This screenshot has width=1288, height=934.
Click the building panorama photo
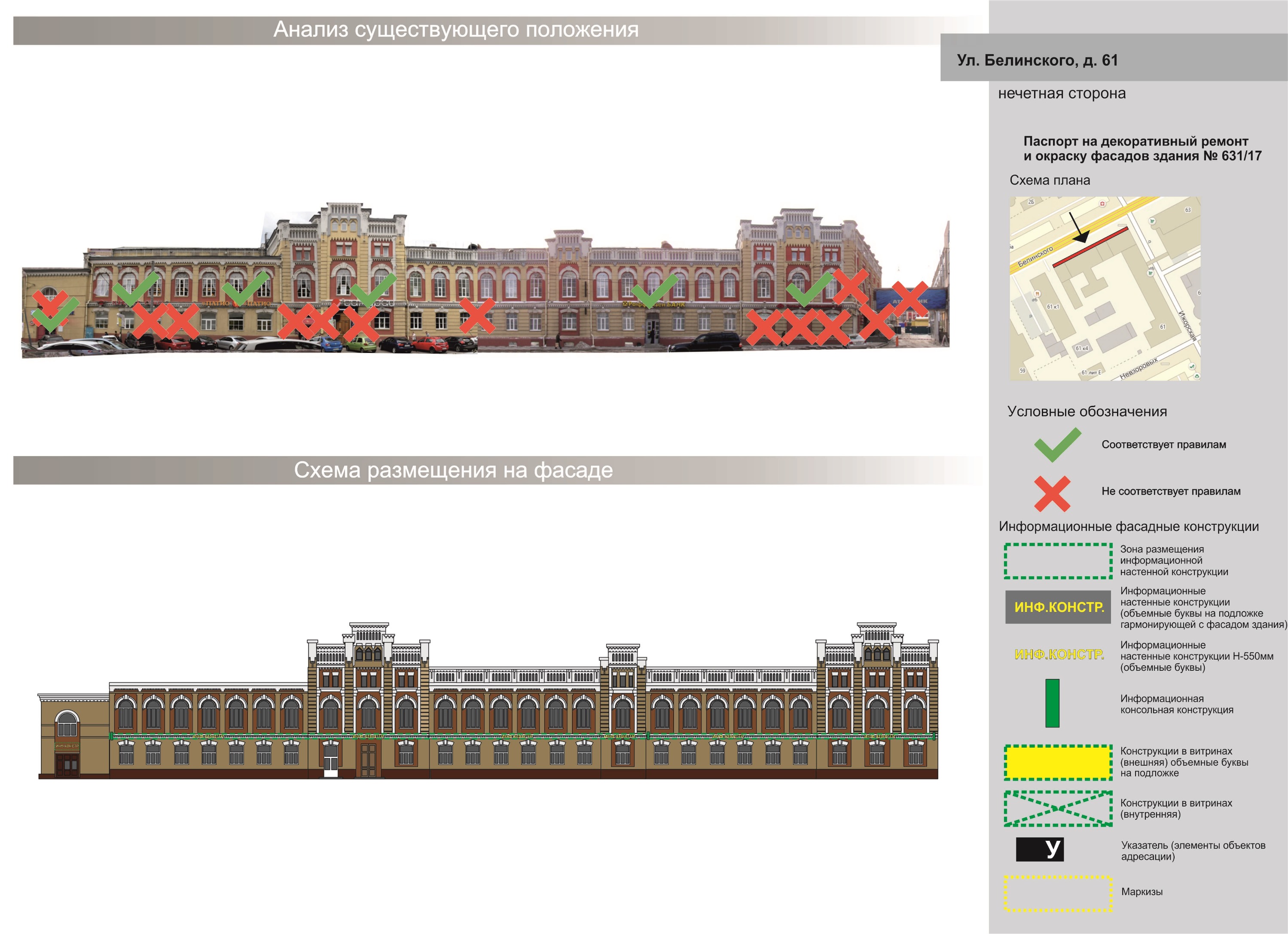485,280
